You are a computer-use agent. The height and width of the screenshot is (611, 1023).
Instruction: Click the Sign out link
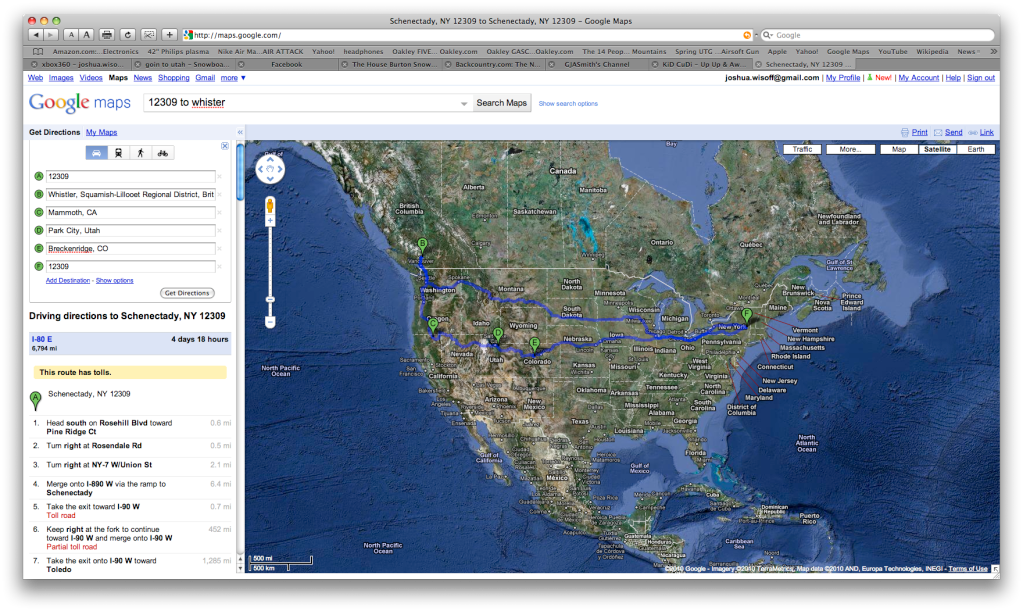[x=981, y=78]
